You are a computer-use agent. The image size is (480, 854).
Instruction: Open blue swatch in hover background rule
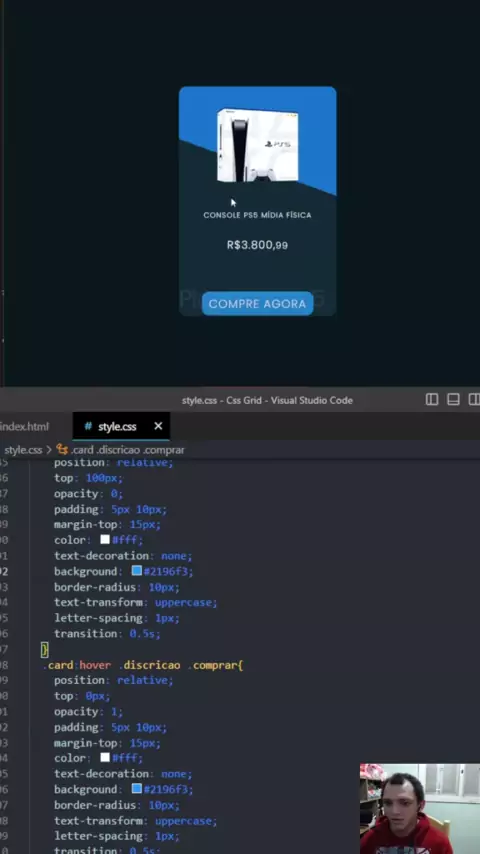click(x=137, y=789)
